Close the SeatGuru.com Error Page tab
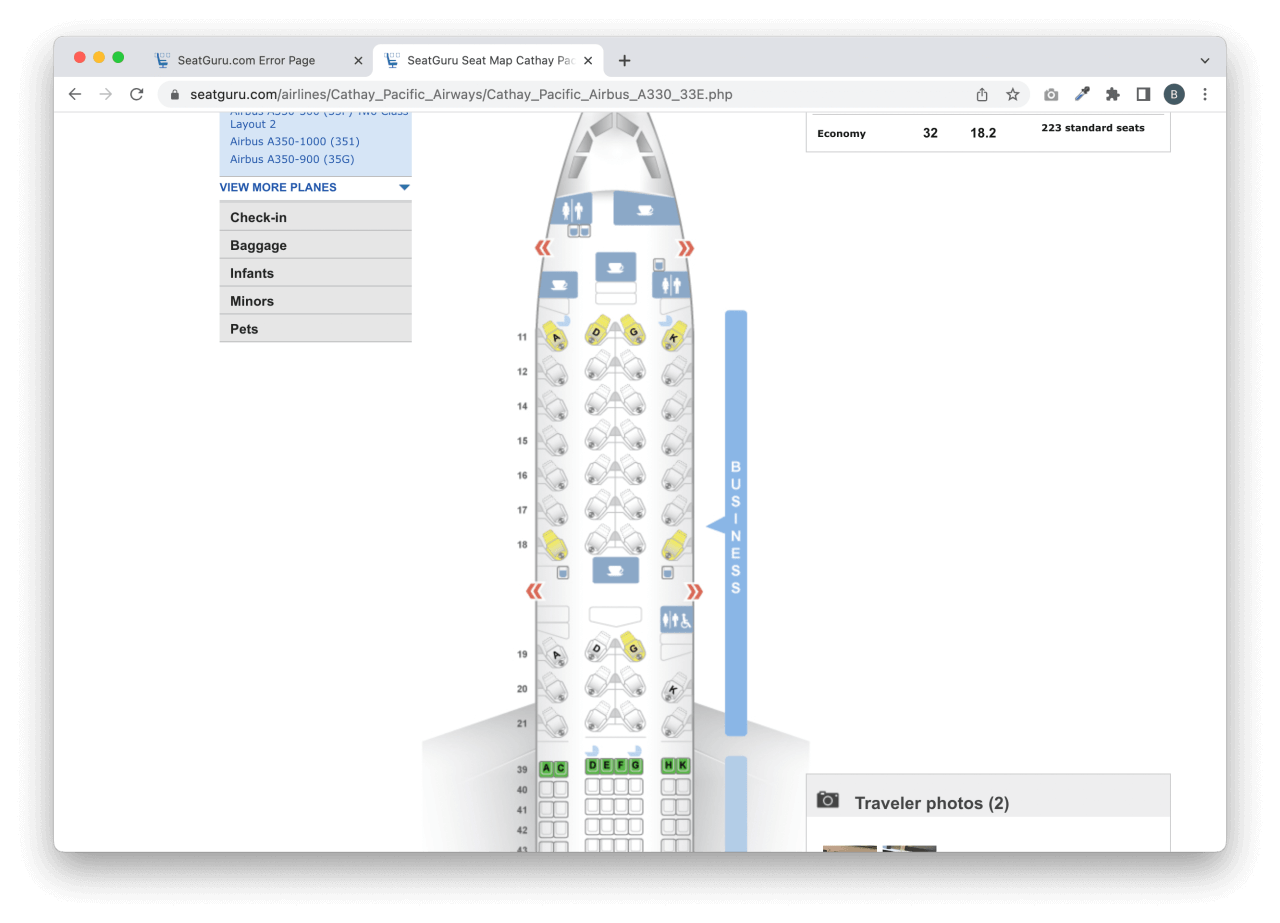 (x=359, y=61)
